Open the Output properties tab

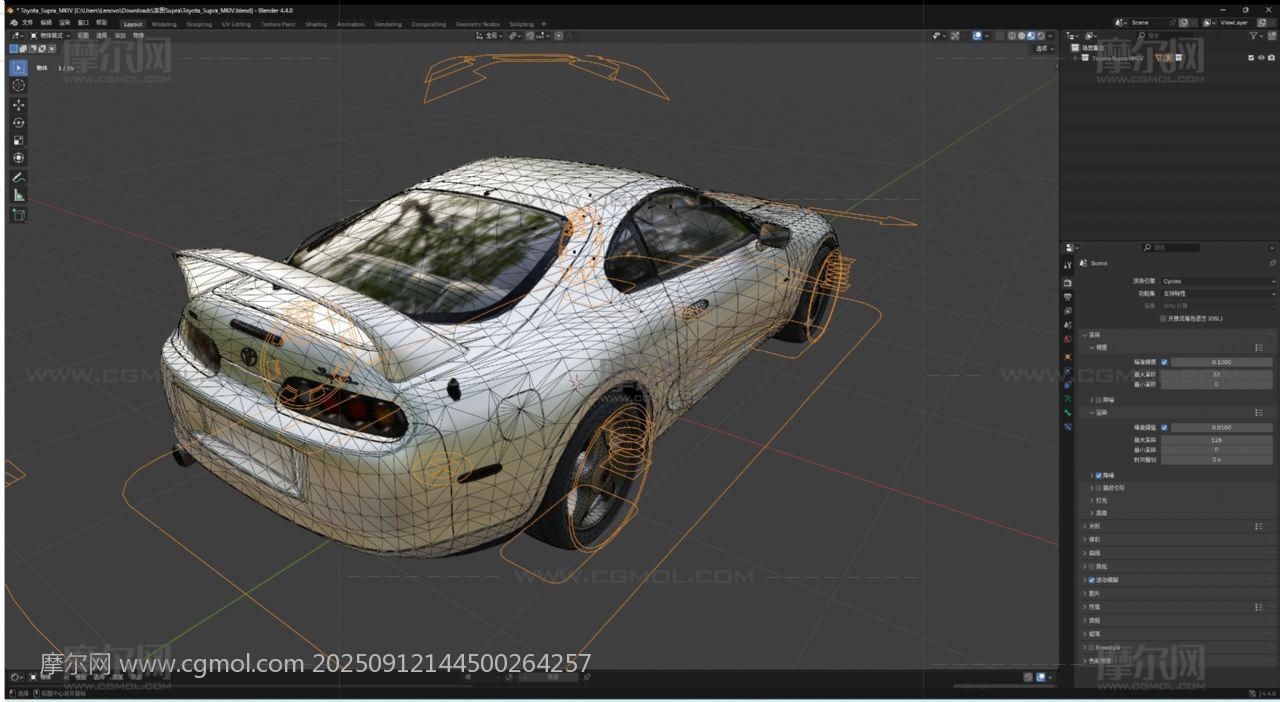click(1068, 297)
